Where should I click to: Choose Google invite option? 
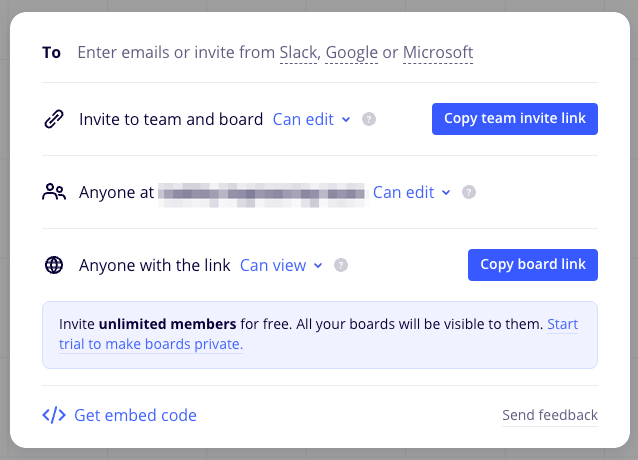[351, 52]
